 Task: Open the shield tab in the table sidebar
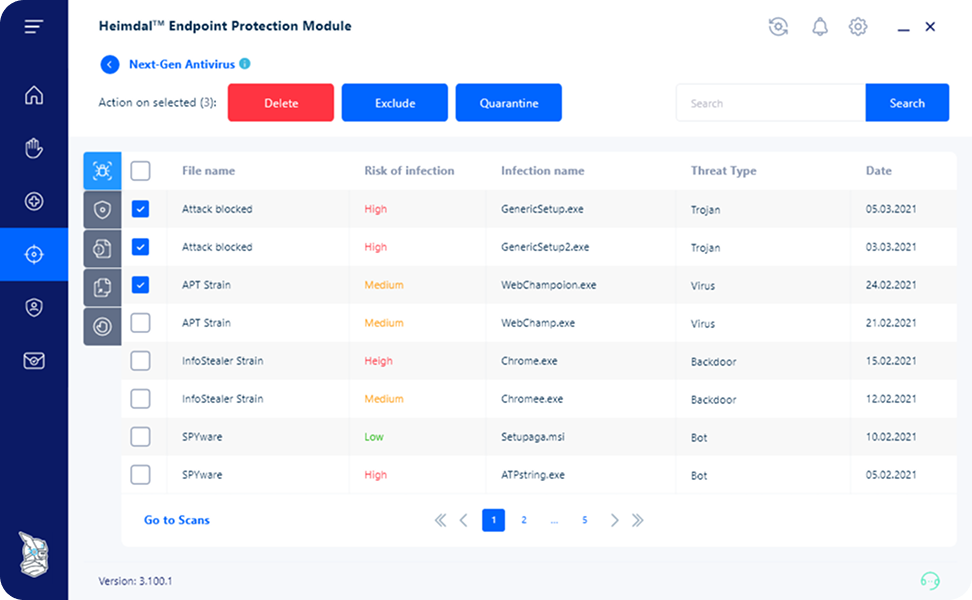pos(102,210)
